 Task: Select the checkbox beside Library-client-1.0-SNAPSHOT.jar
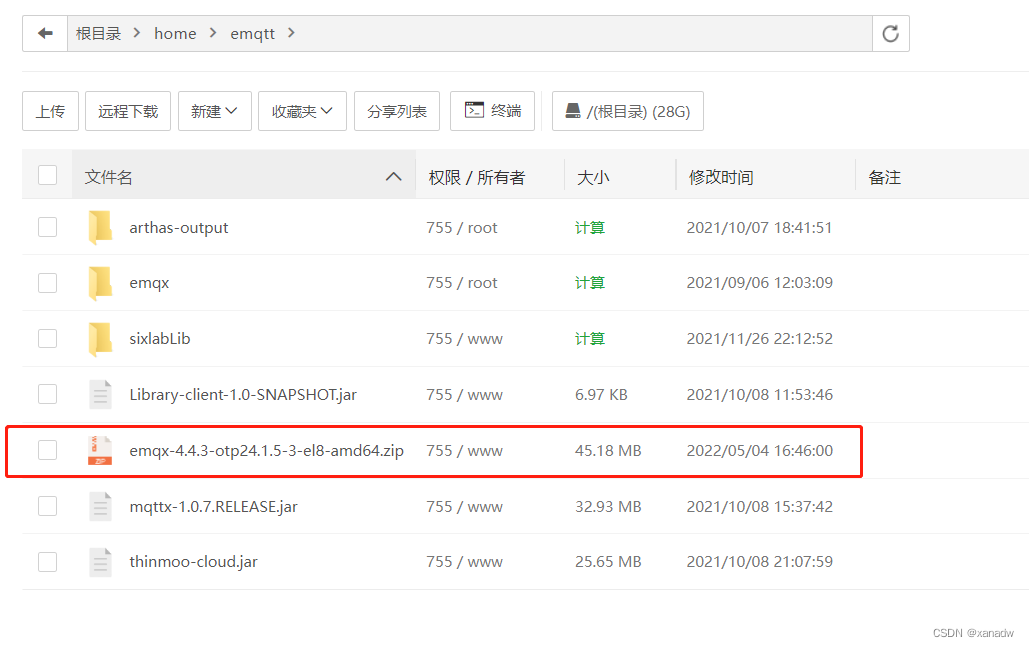click(47, 395)
